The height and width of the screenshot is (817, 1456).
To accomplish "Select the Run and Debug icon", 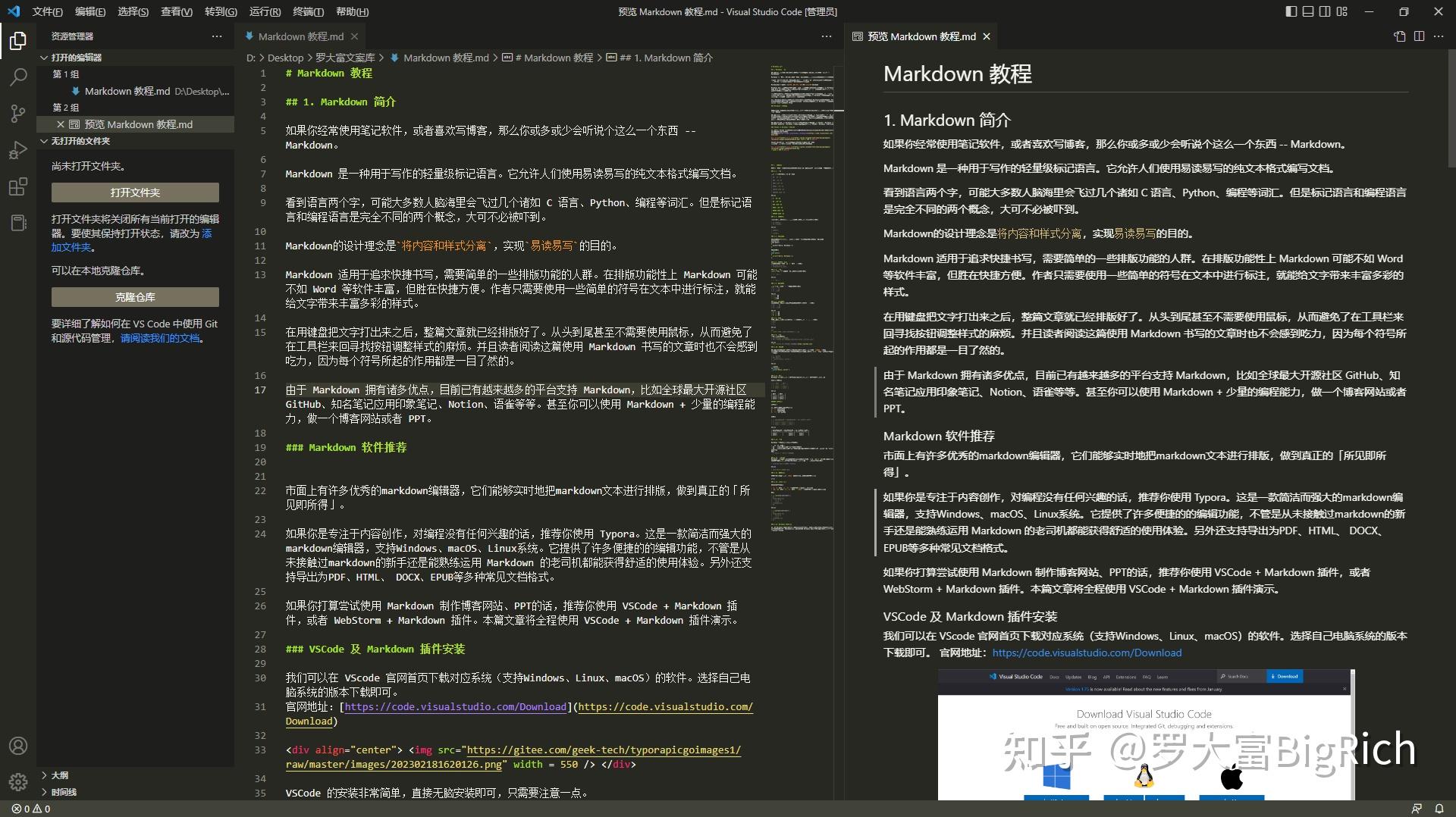I will [18, 150].
